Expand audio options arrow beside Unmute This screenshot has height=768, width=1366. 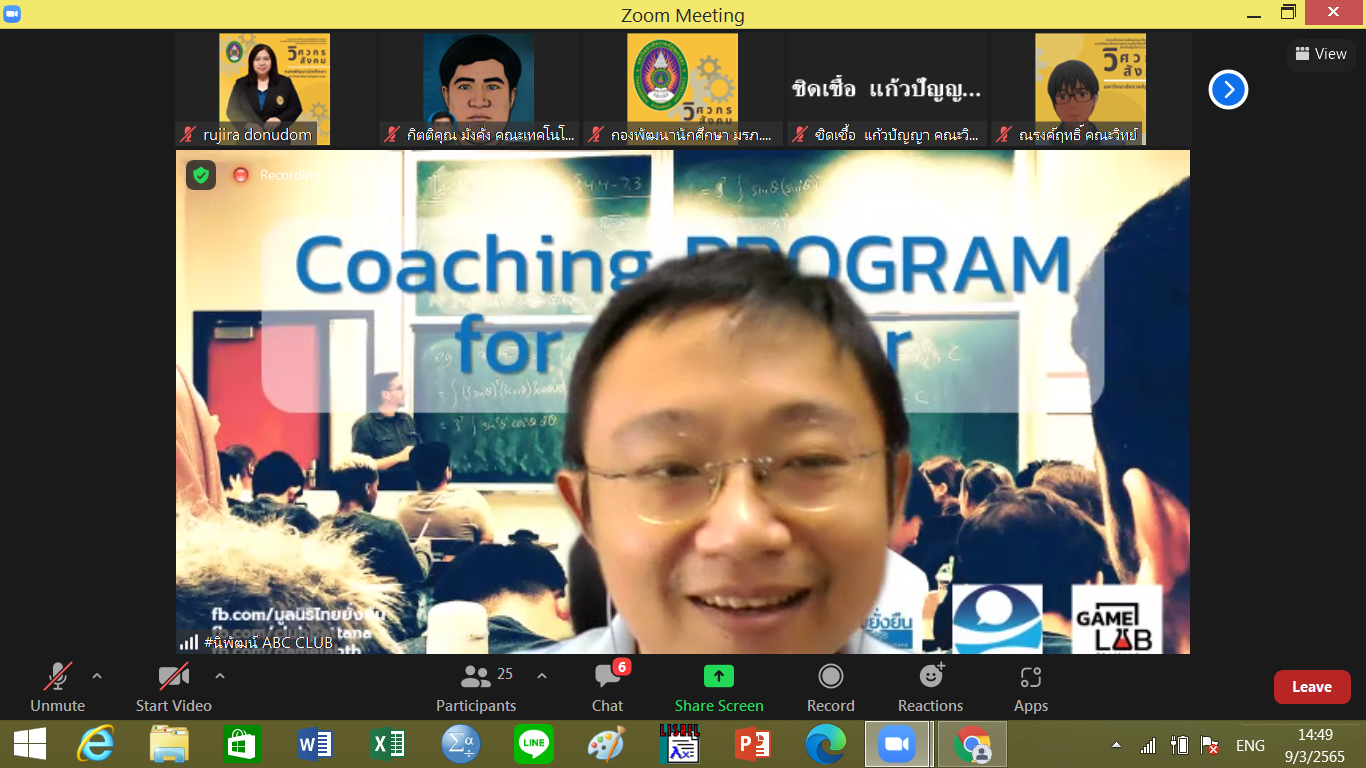[x=97, y=677]
